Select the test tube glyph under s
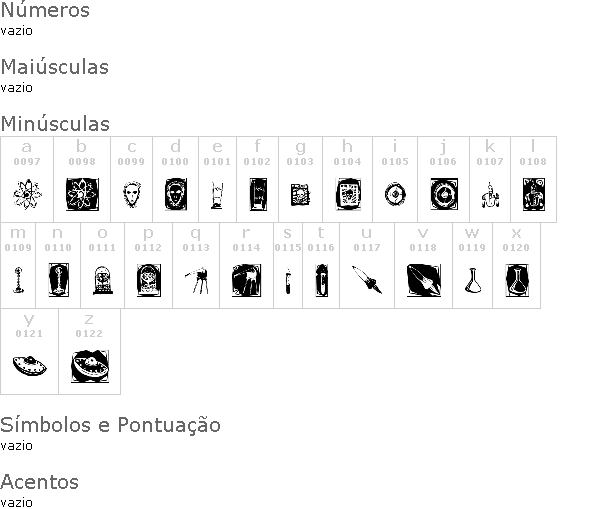590x509 pixels. tap(288, 281)
